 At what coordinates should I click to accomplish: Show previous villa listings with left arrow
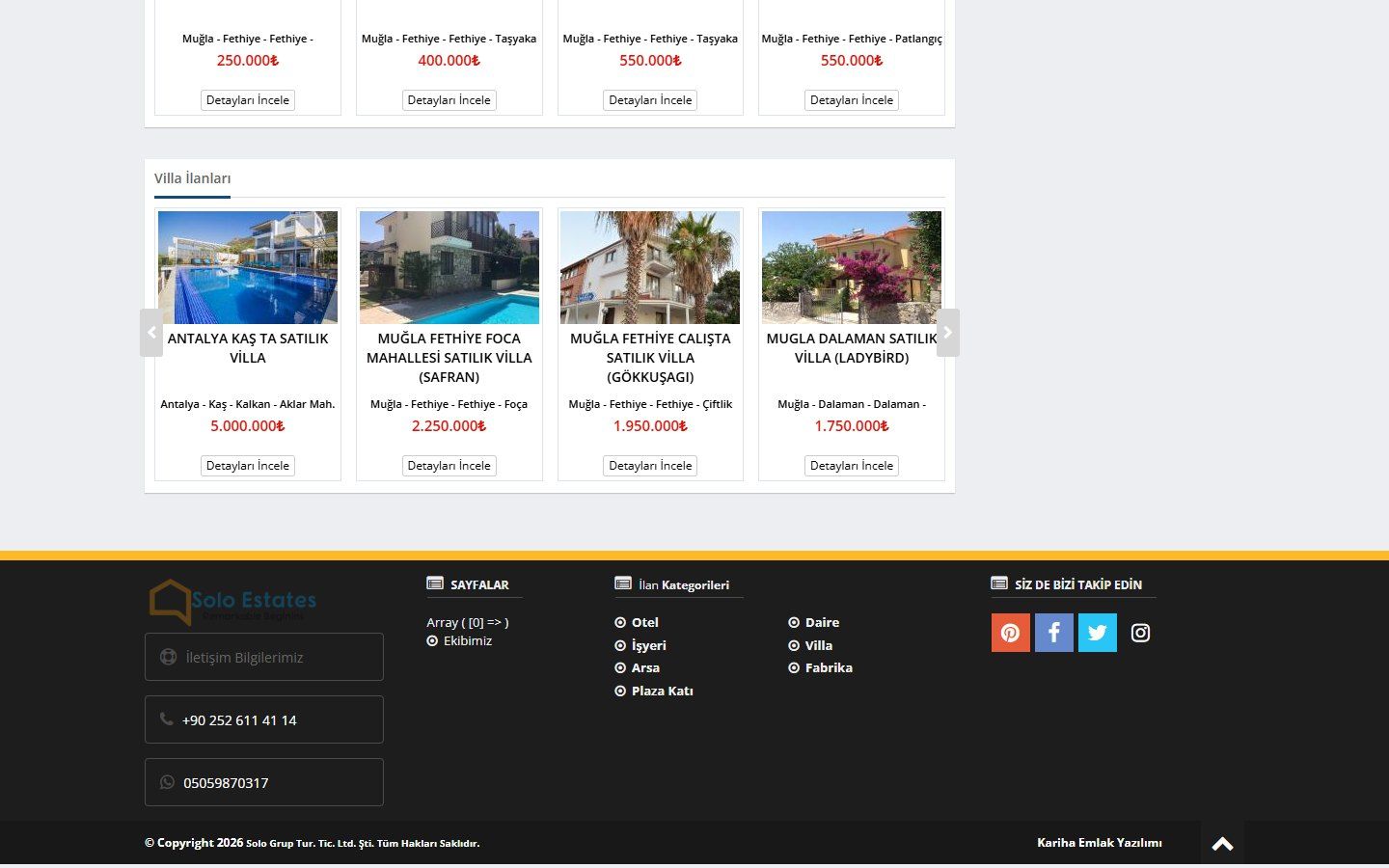(151, 333)
